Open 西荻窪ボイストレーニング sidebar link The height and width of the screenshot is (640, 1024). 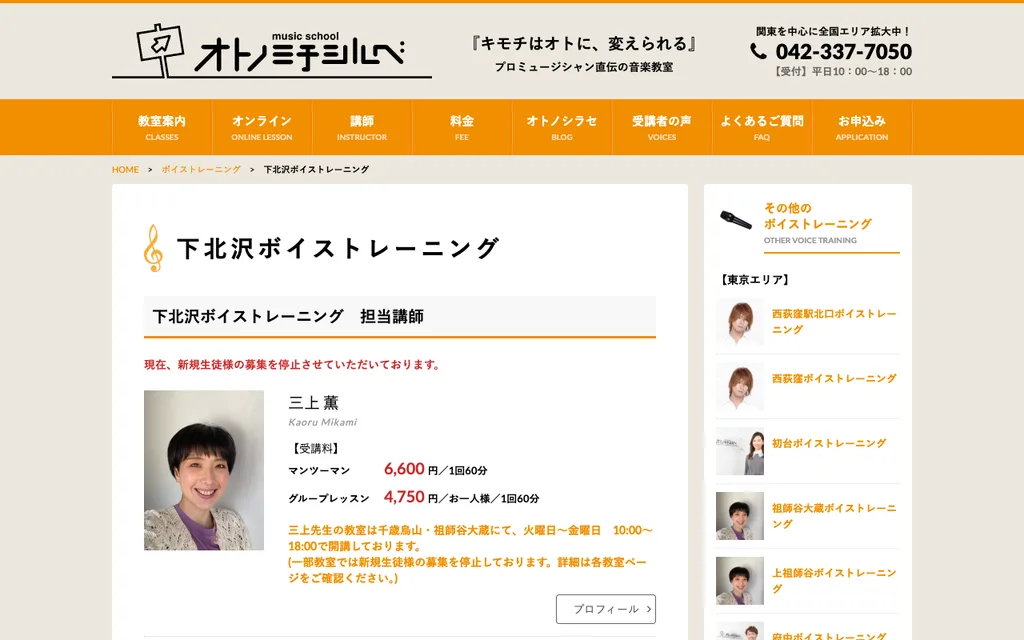pyautogui.click(x=834, y=378)
